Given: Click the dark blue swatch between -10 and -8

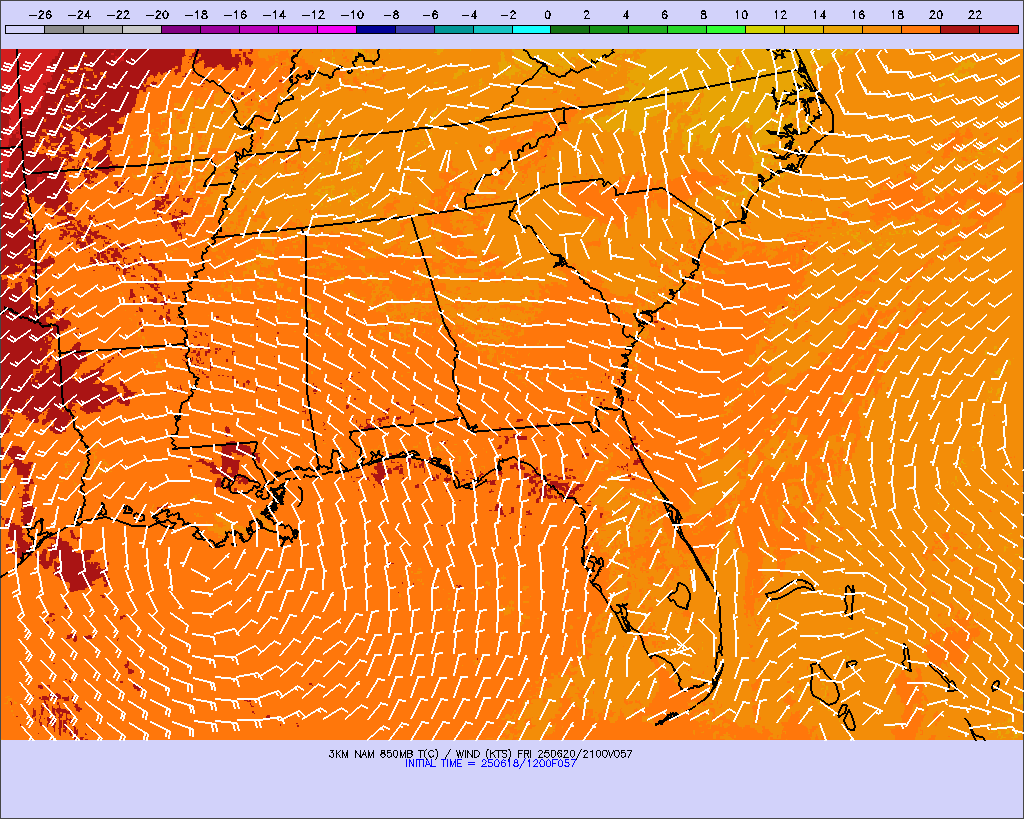Looking at the screenshot, I should pos(376,29).
